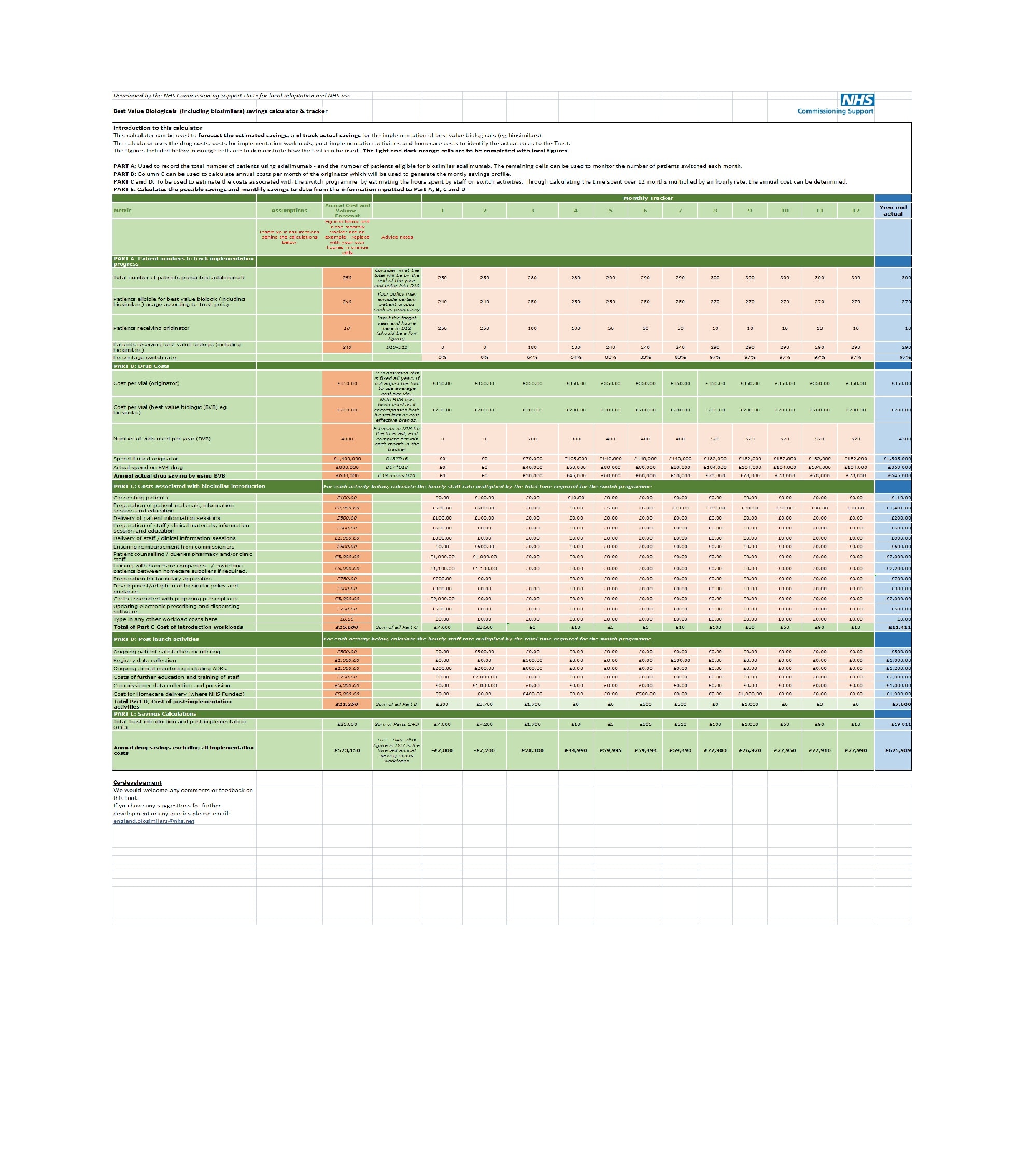Select the 'Registry data collection' row label

coord(184,660)
